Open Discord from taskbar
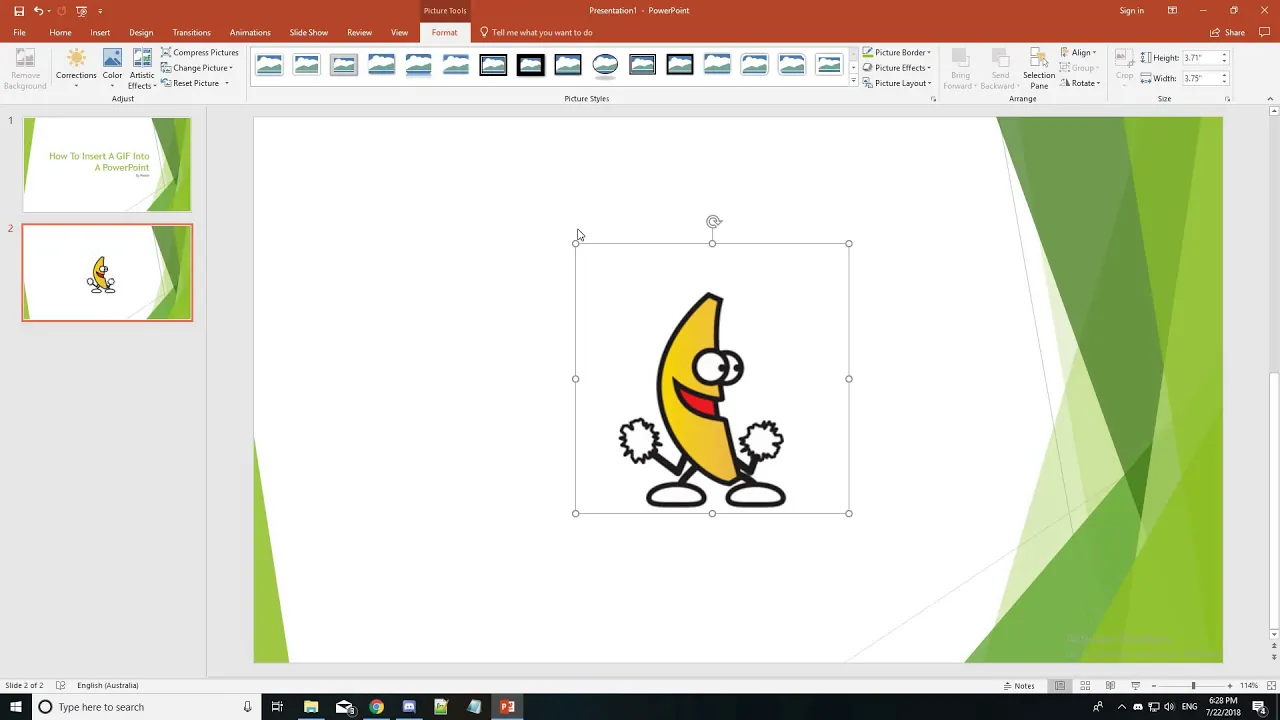 pos(409,707)
